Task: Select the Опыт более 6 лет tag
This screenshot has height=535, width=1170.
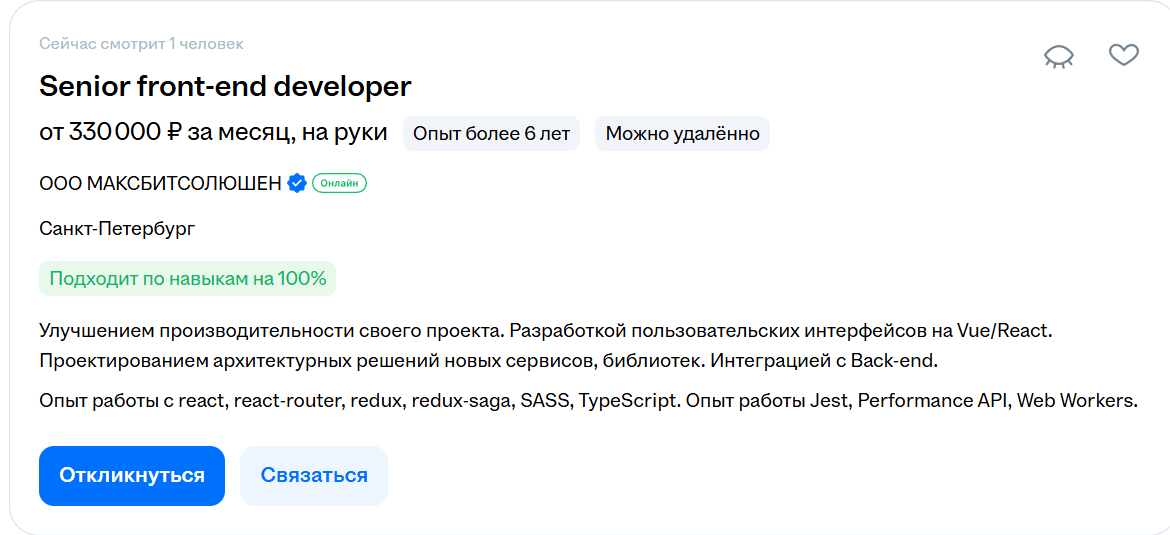Action: (x=492, y=134)
